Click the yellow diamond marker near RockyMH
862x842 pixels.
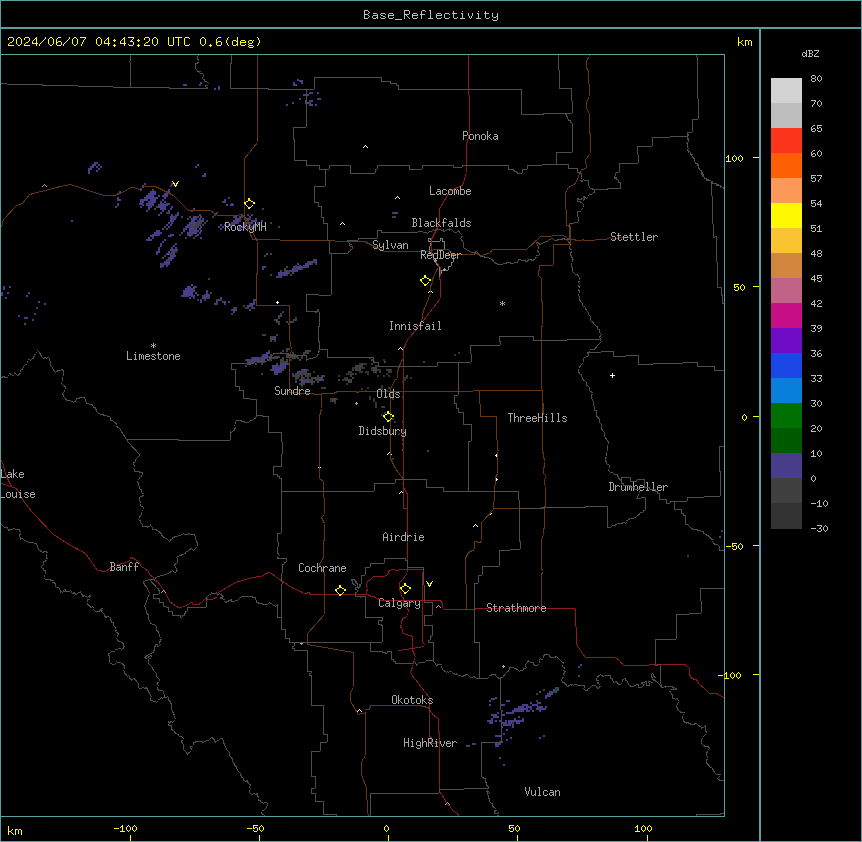(250, 204)
